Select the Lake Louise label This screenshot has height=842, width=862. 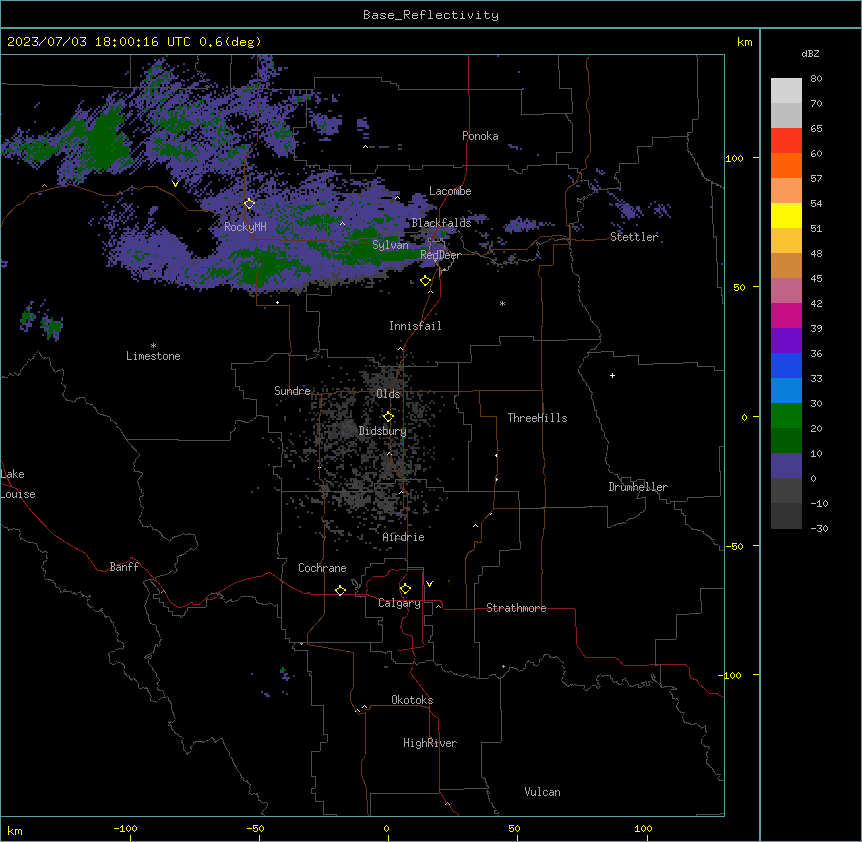pyautogui.click(x=18, y=484)
